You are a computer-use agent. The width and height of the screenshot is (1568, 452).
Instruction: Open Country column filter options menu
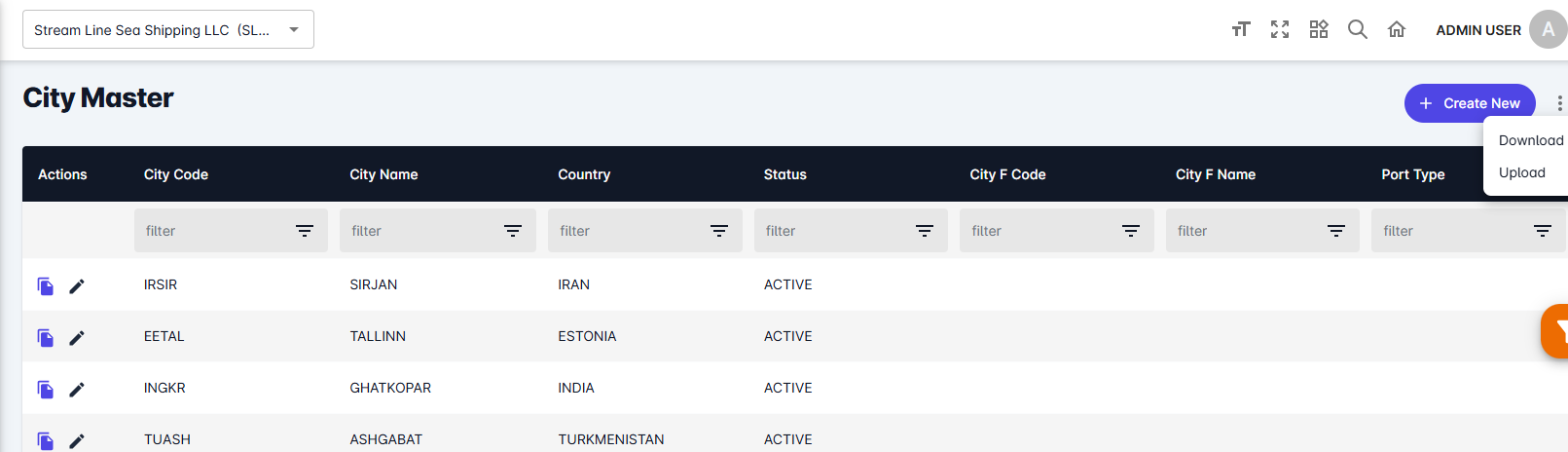click(719, 231)
